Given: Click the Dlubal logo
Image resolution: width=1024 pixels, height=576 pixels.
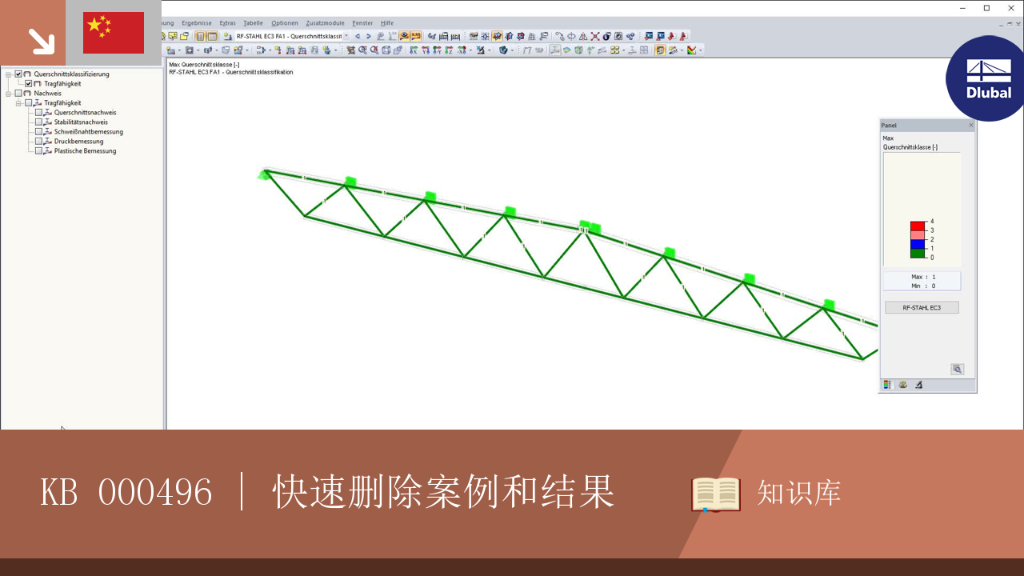Looking at the screenshot, I should (x=987, y=79).
